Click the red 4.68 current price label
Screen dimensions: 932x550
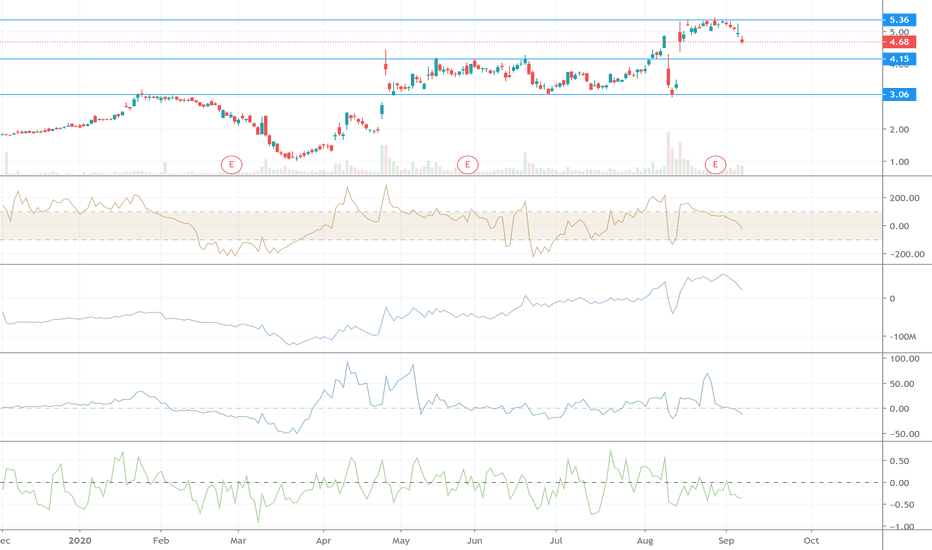(x=899, y=42)
